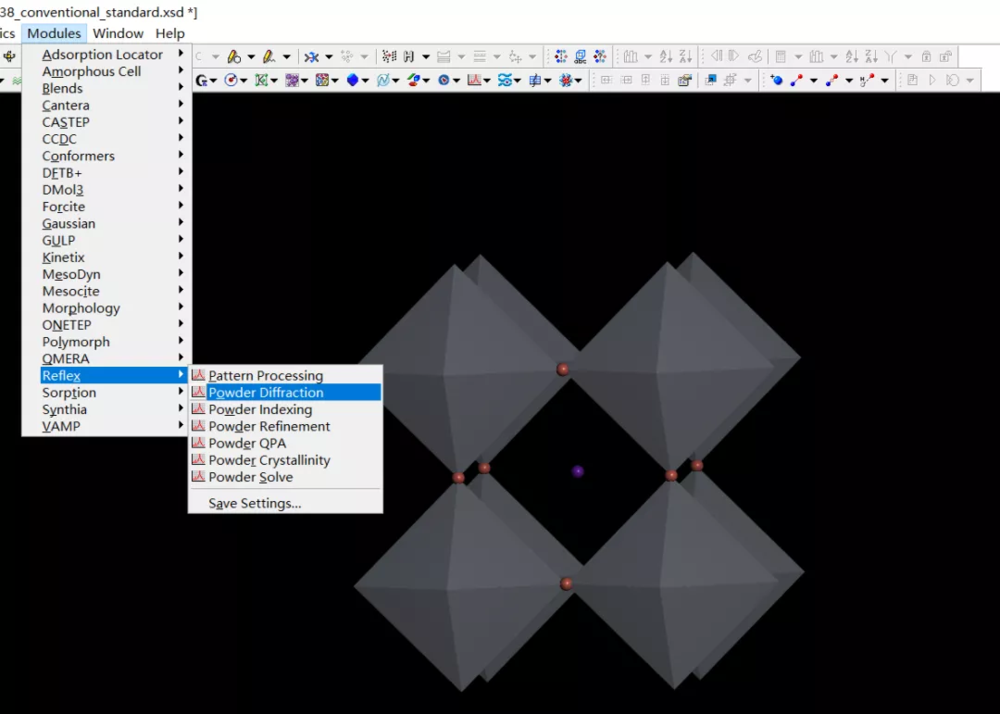Viewport: 1000px width, 714px height.
Task: Open the Sorption module submenu
Action: 107,392
